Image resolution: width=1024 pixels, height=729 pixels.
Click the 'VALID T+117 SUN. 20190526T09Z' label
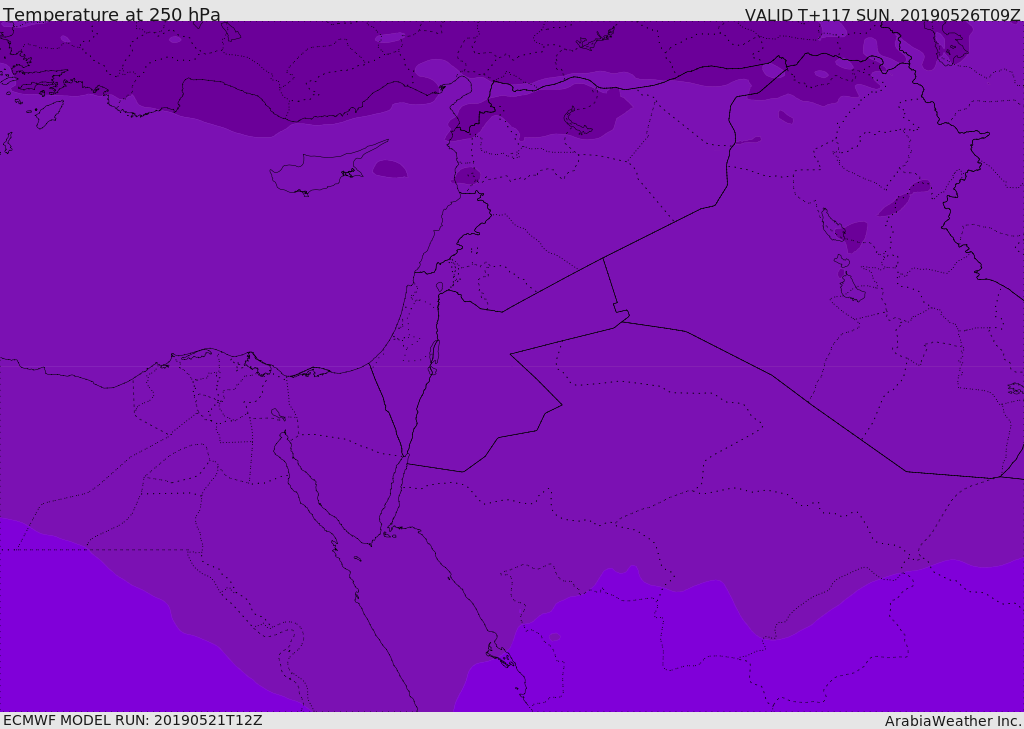(x=882, y=14)
